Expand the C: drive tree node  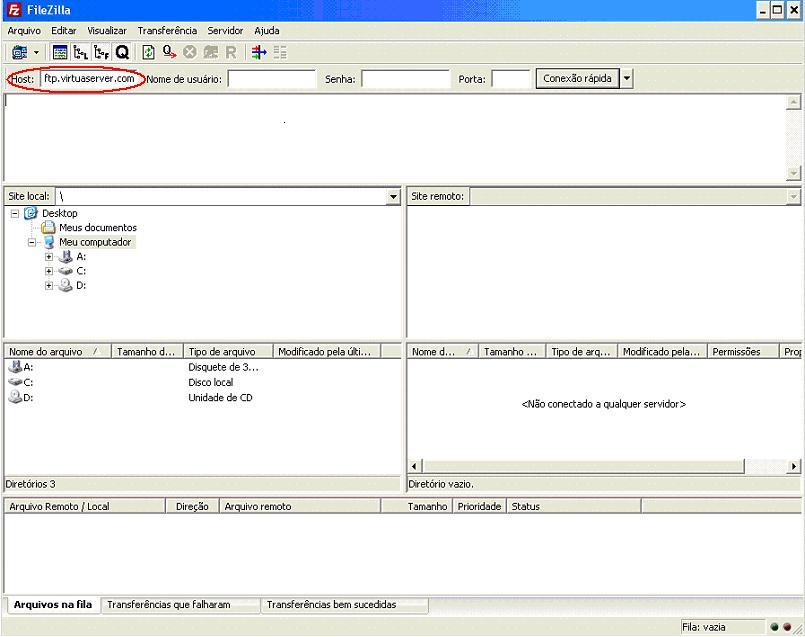pyautogui.click(x=49, y=271)
